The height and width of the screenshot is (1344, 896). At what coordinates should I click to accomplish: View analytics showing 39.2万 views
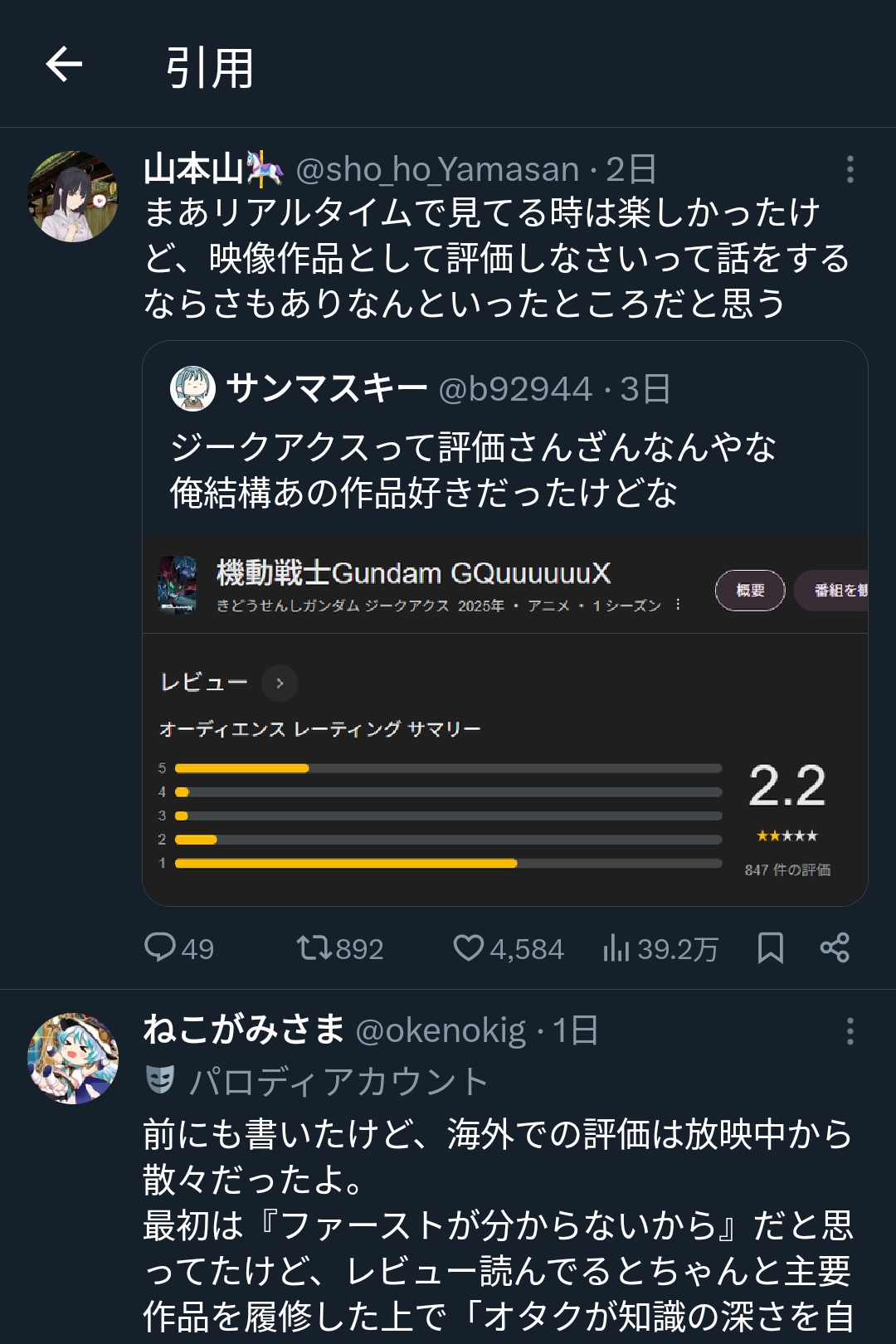pyautogui.click(x=616, y=947)
